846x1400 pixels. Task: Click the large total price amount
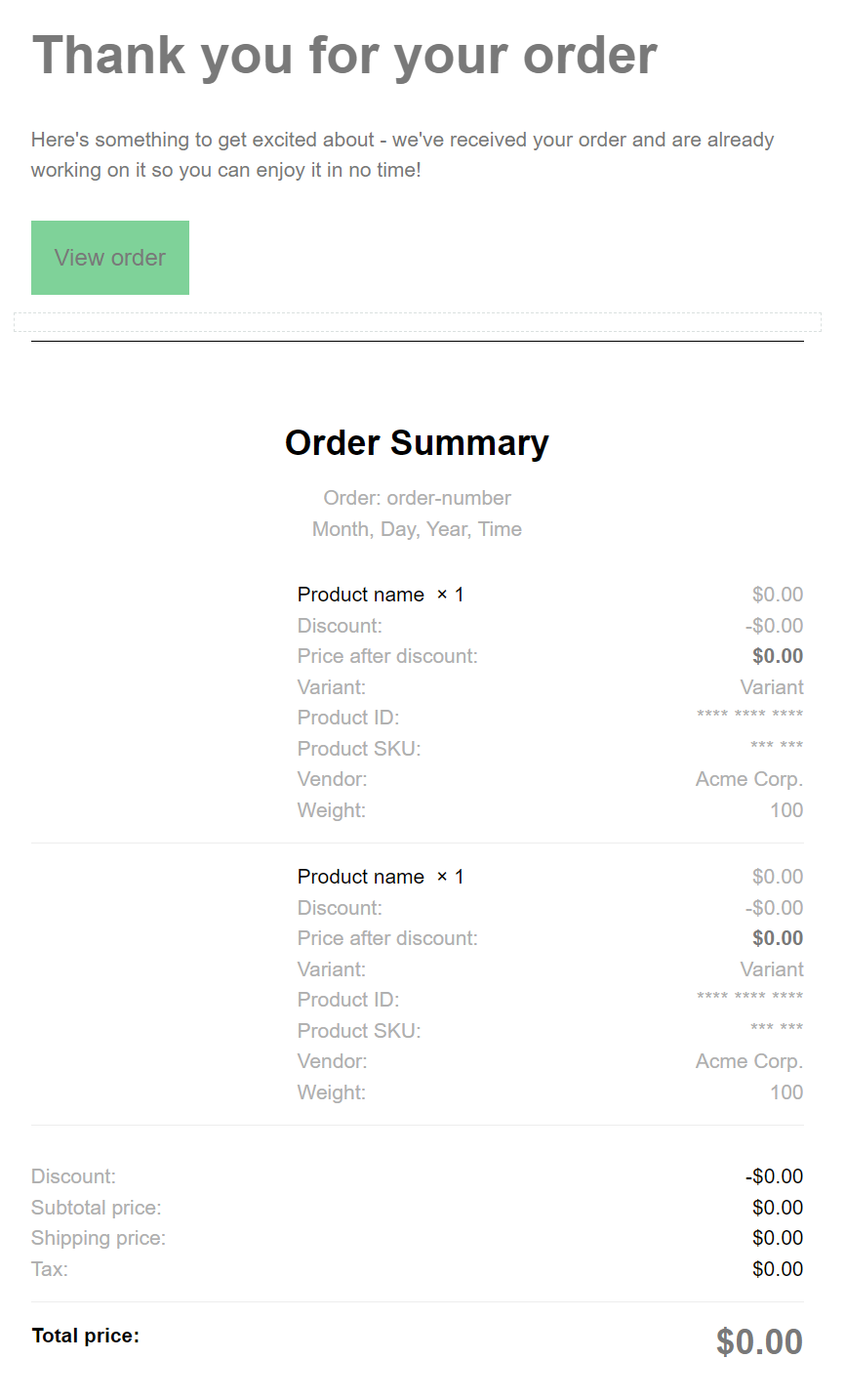click(x=759, y=1341)
